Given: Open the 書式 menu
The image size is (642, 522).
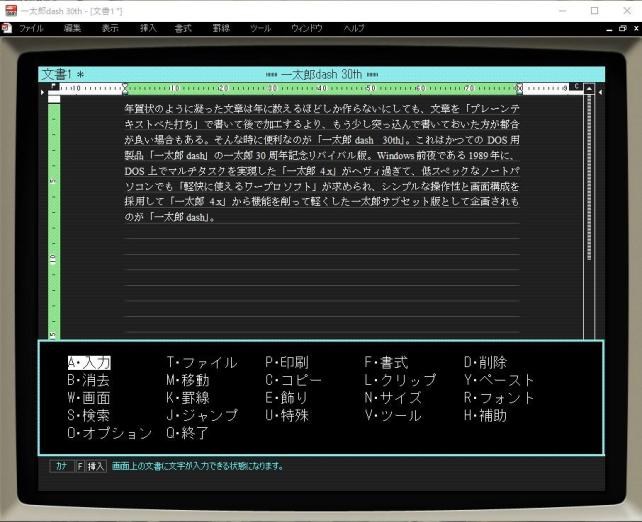Looking at the screenshot, I should (x=183, y=28).
